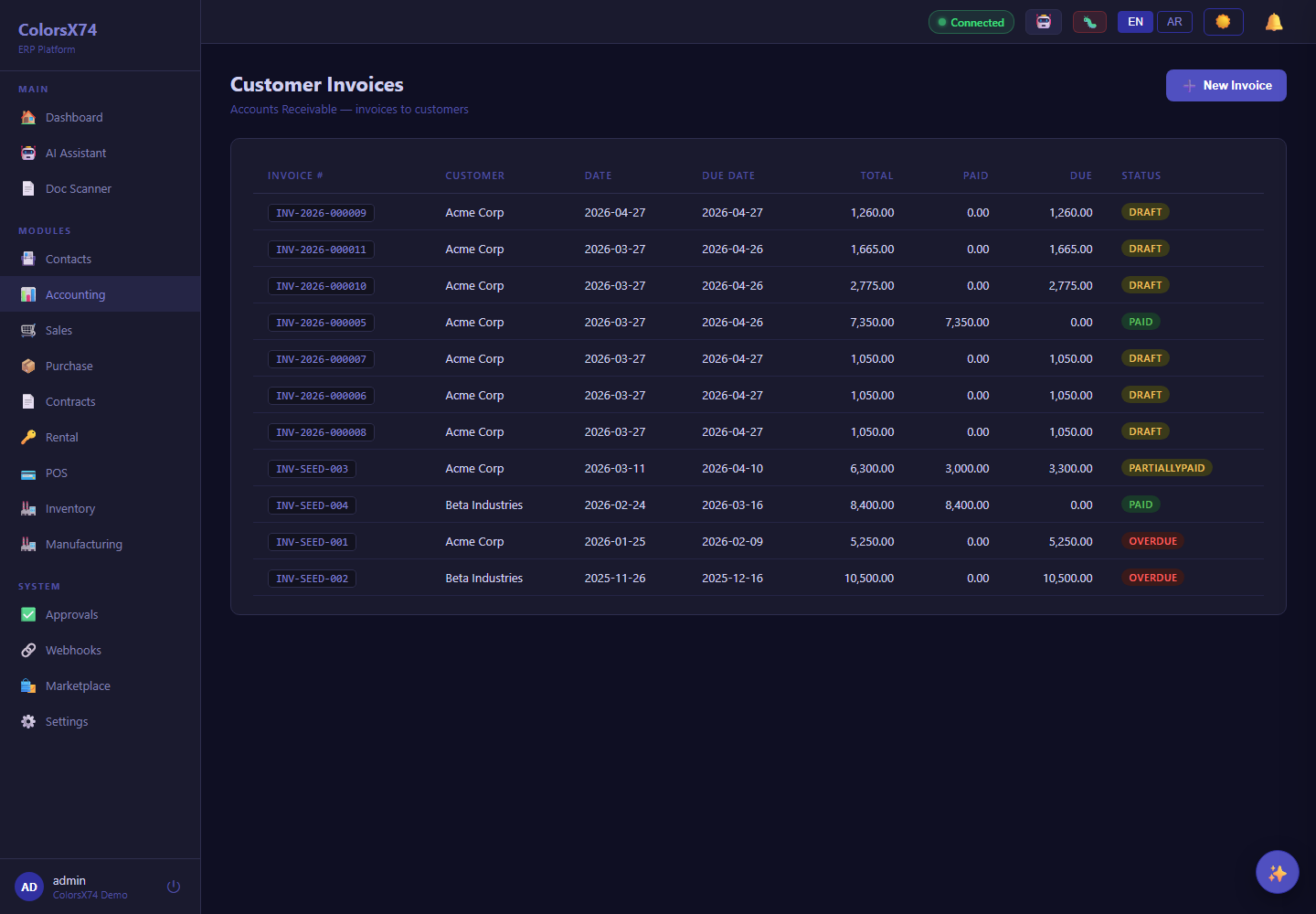Image resolution: width=1316 pixels, height=914 pixels.
Task: Open the Inventory module
Action: point(100,508)
